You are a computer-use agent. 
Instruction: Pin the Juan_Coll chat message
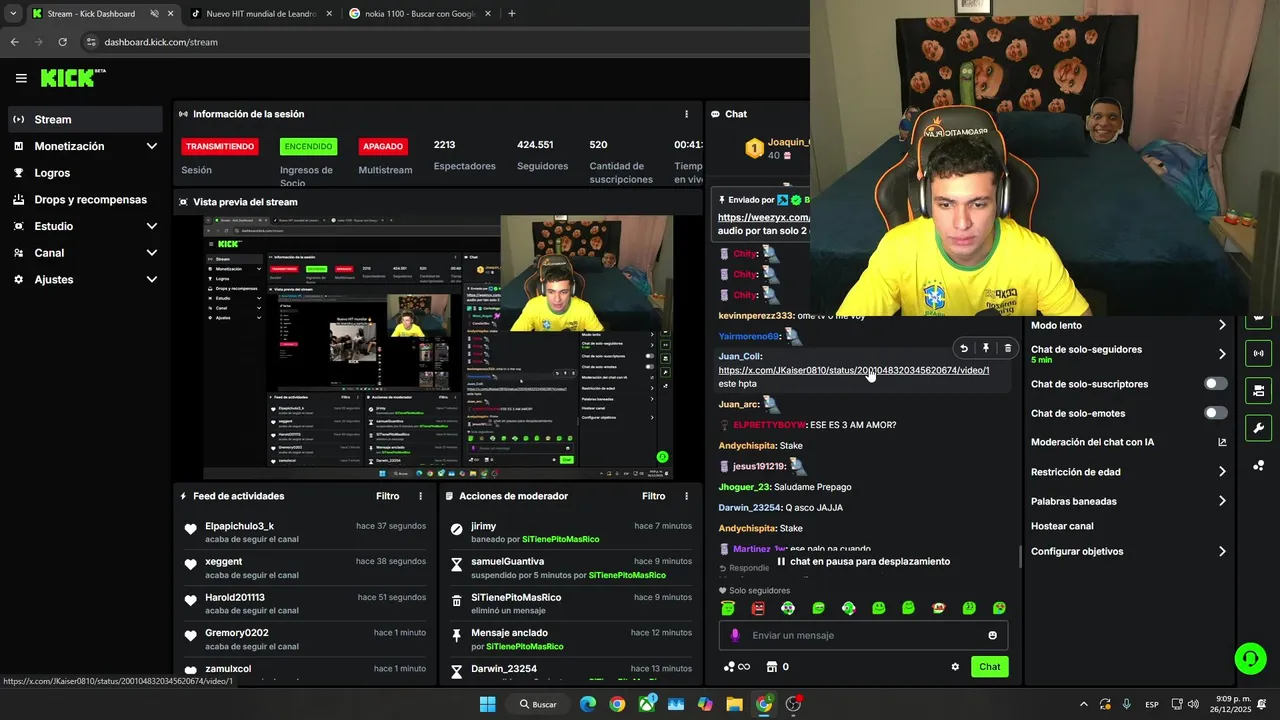click(x=986, y=348)
